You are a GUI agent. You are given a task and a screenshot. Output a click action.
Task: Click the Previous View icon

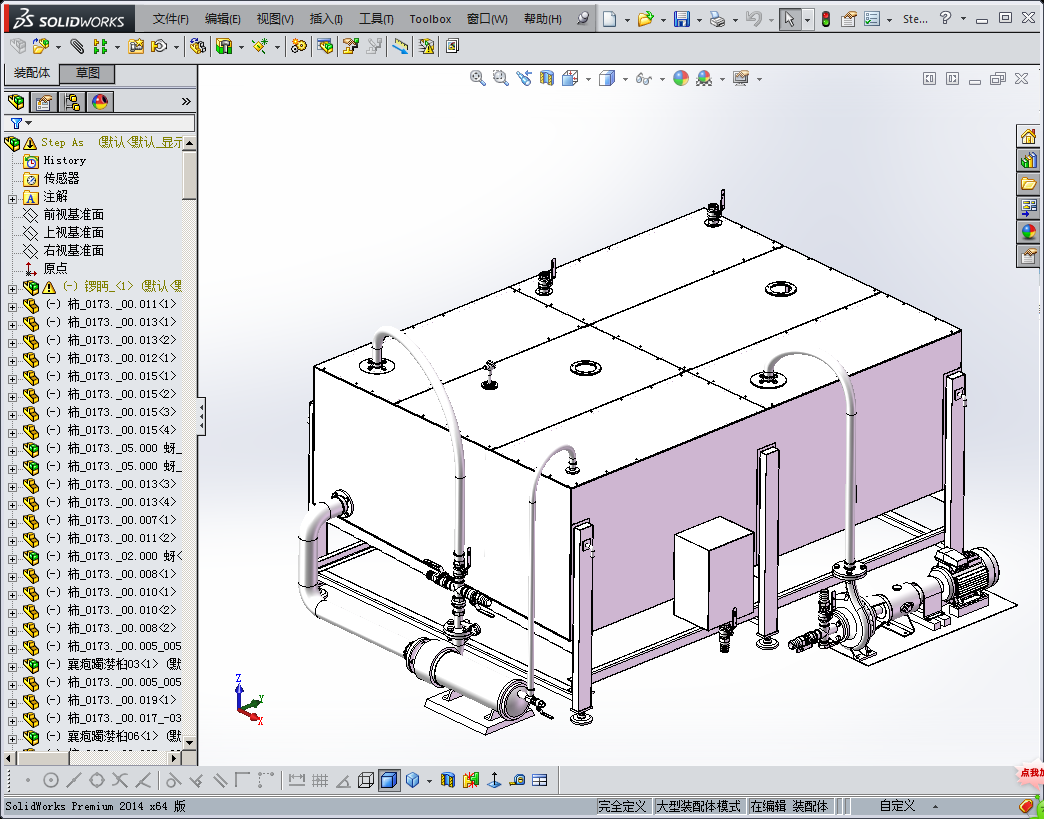(524, 78)
